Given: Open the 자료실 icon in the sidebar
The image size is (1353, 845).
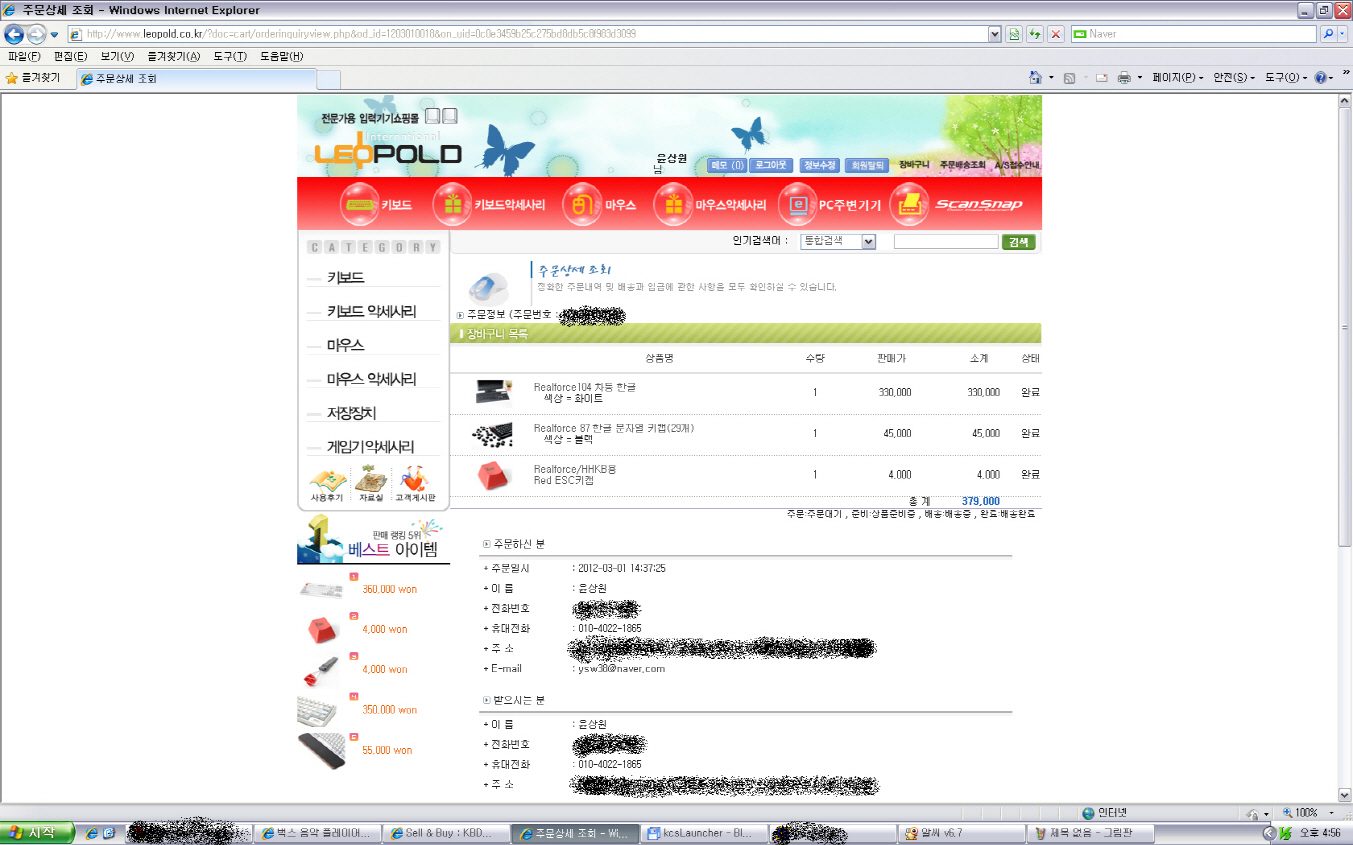Looking at the screenshot, I should (x=371, y=484).
